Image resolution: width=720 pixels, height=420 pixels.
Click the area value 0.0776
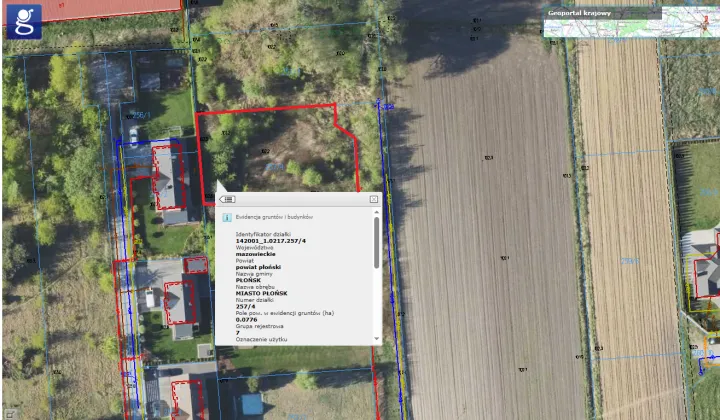pyautogui.click(x=247, y=319)
